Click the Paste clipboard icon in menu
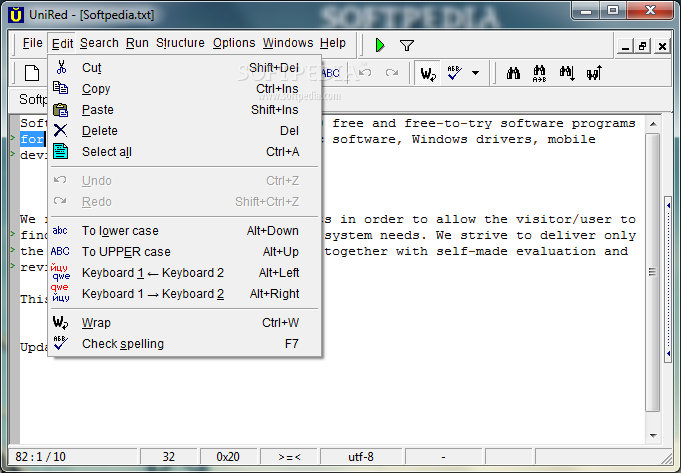The height and width of the screenshot is (473, 681). point(60,109)
